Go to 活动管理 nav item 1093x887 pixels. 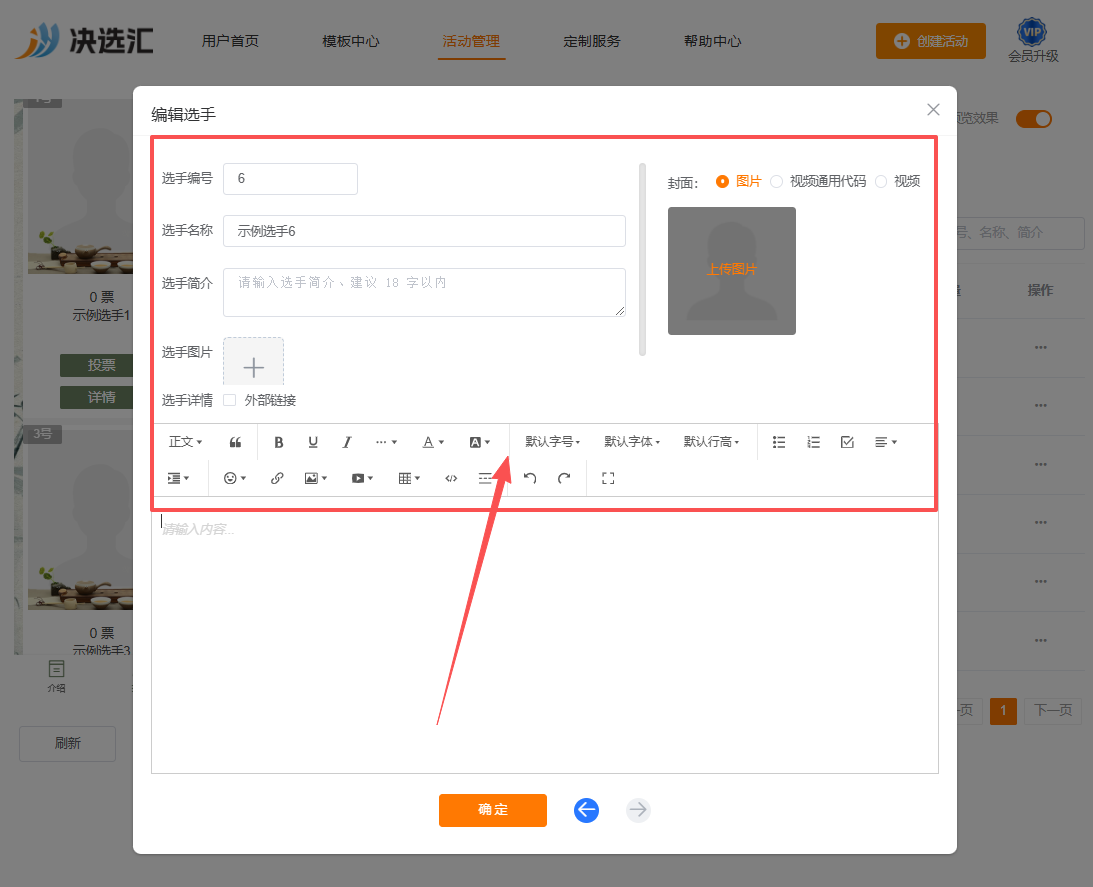471,41
